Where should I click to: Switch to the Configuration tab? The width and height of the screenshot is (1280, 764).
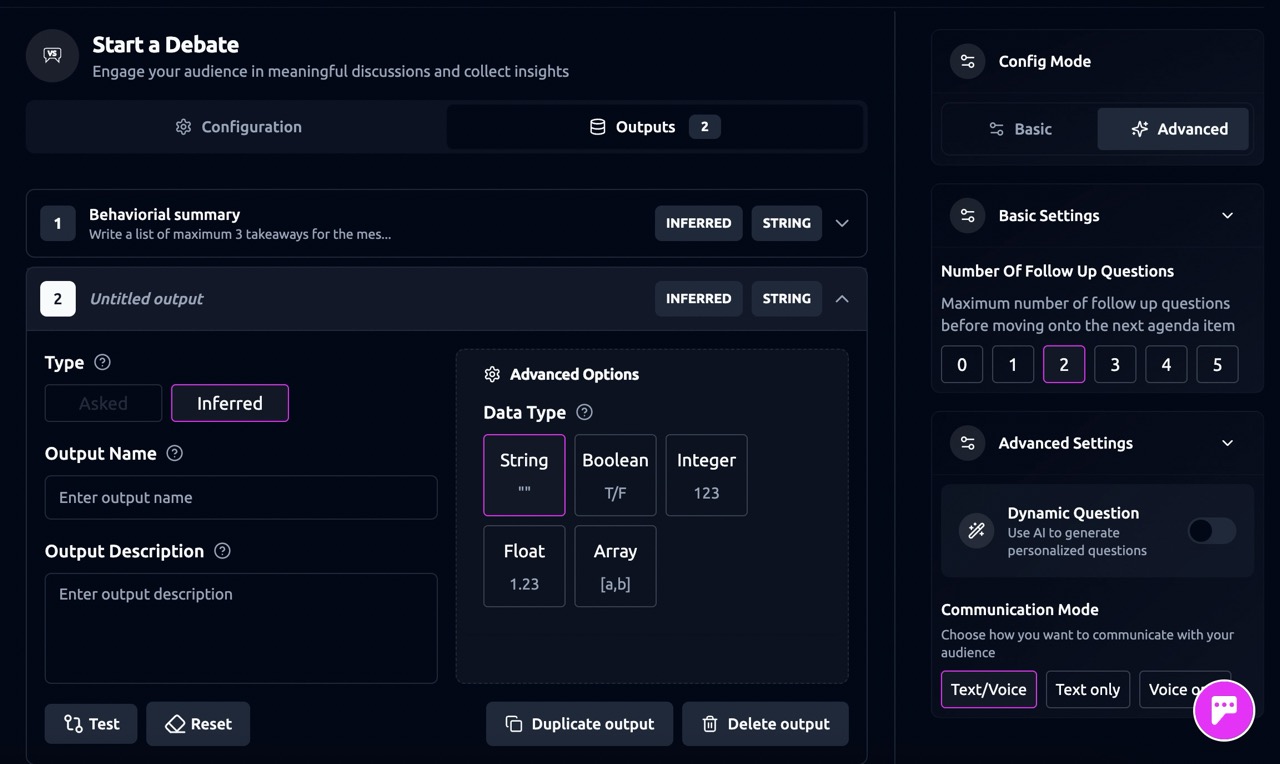pyautogui.click(x=237, y=127)
